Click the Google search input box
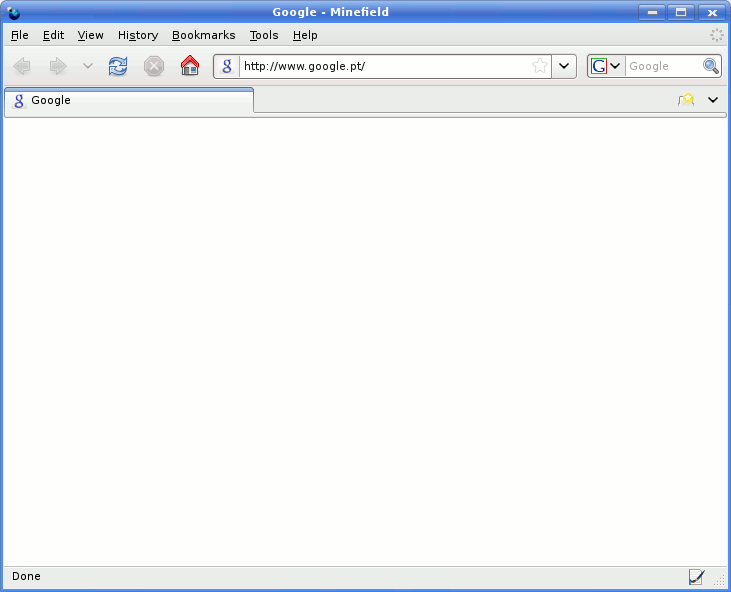The height and width of the screenshot is (592, 731). (x=663, y=66)
